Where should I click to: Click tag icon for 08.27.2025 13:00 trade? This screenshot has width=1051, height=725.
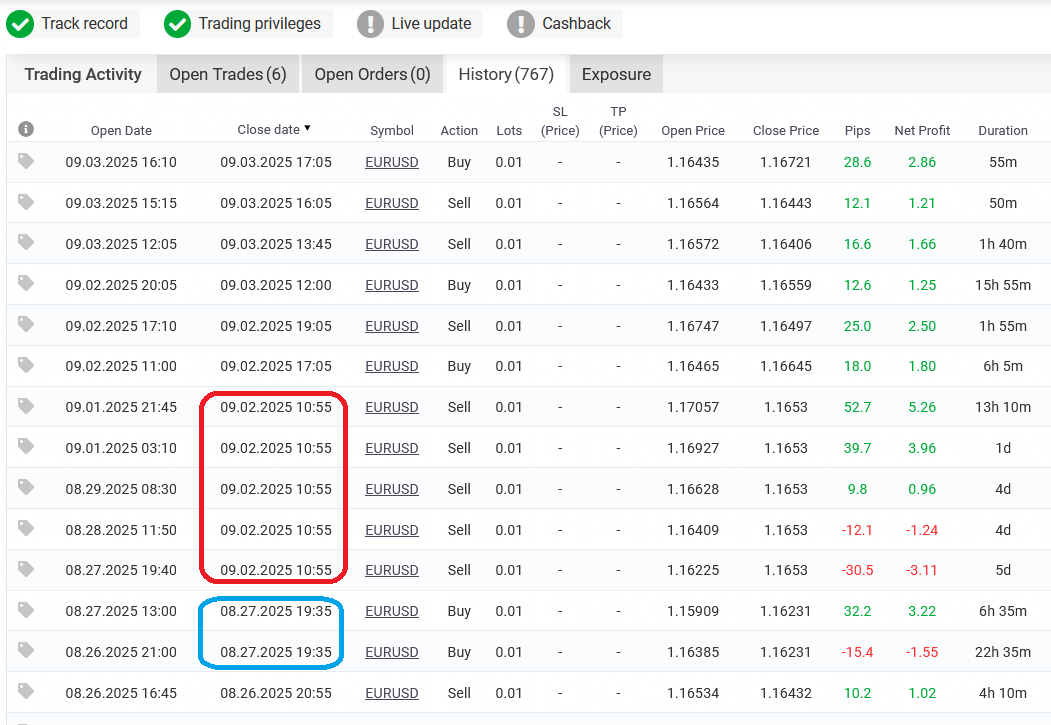(26, 610)
